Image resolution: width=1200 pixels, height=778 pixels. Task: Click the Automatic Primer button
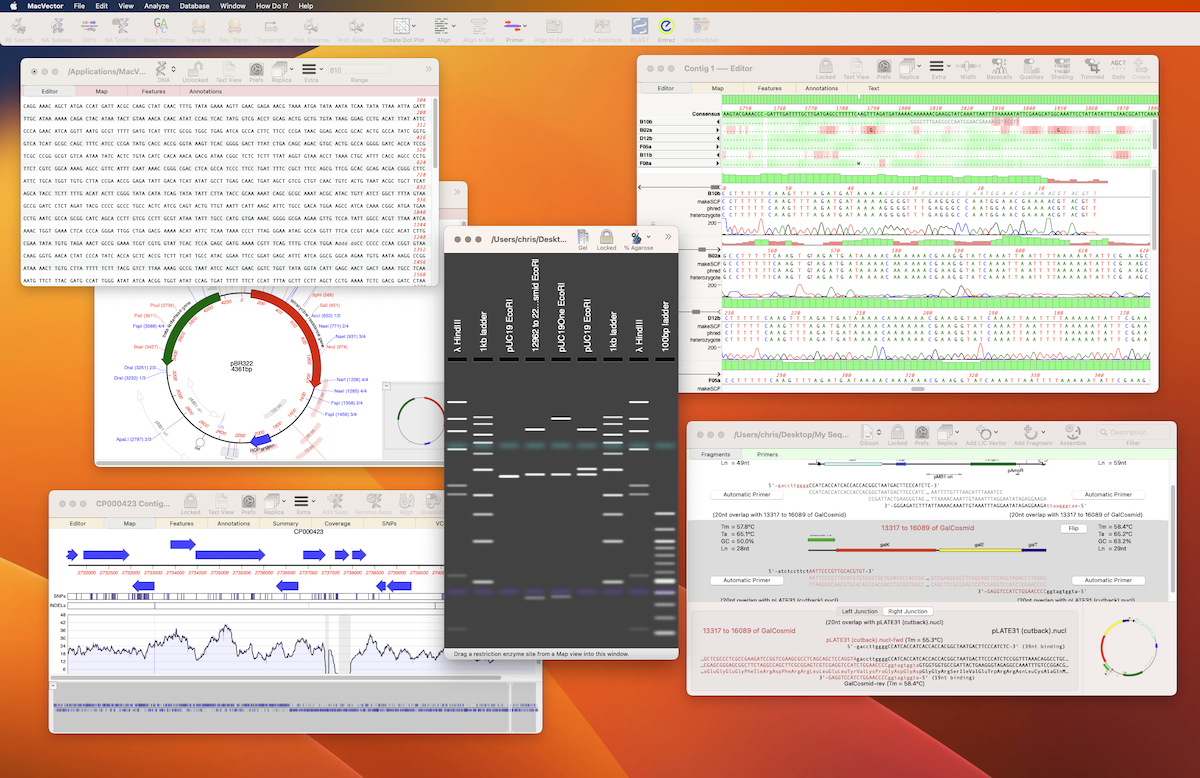tap(746, 495)
